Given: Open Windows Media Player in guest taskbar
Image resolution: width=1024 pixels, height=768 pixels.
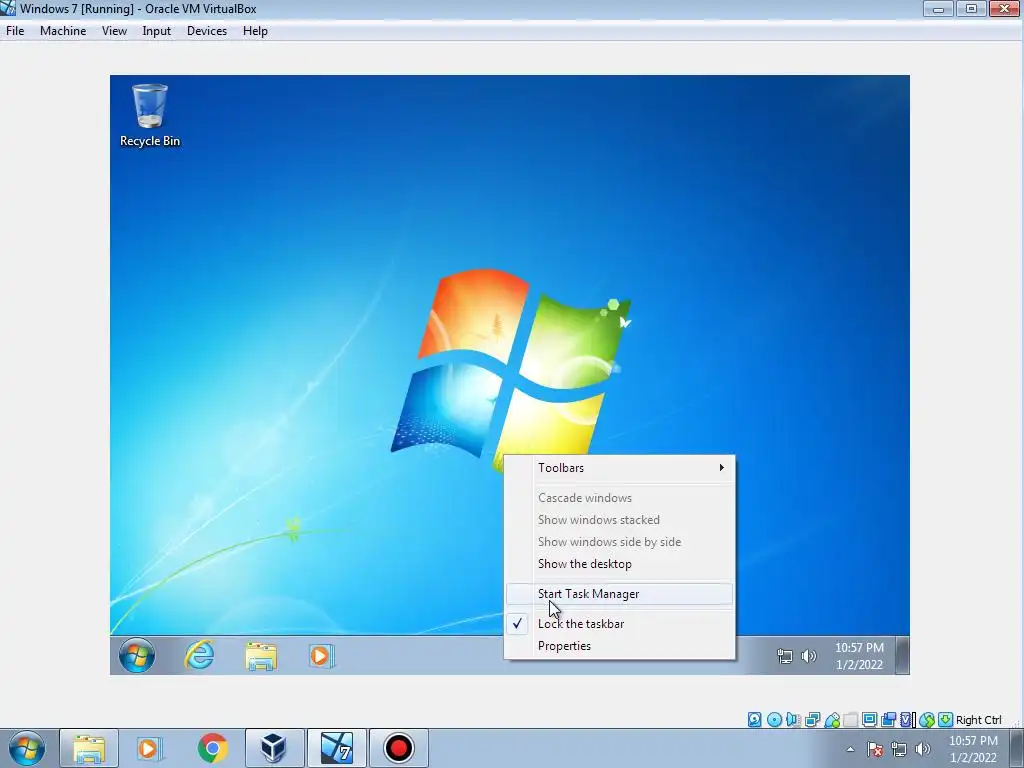Looking at the screenshot, I should tap(322, 656).
